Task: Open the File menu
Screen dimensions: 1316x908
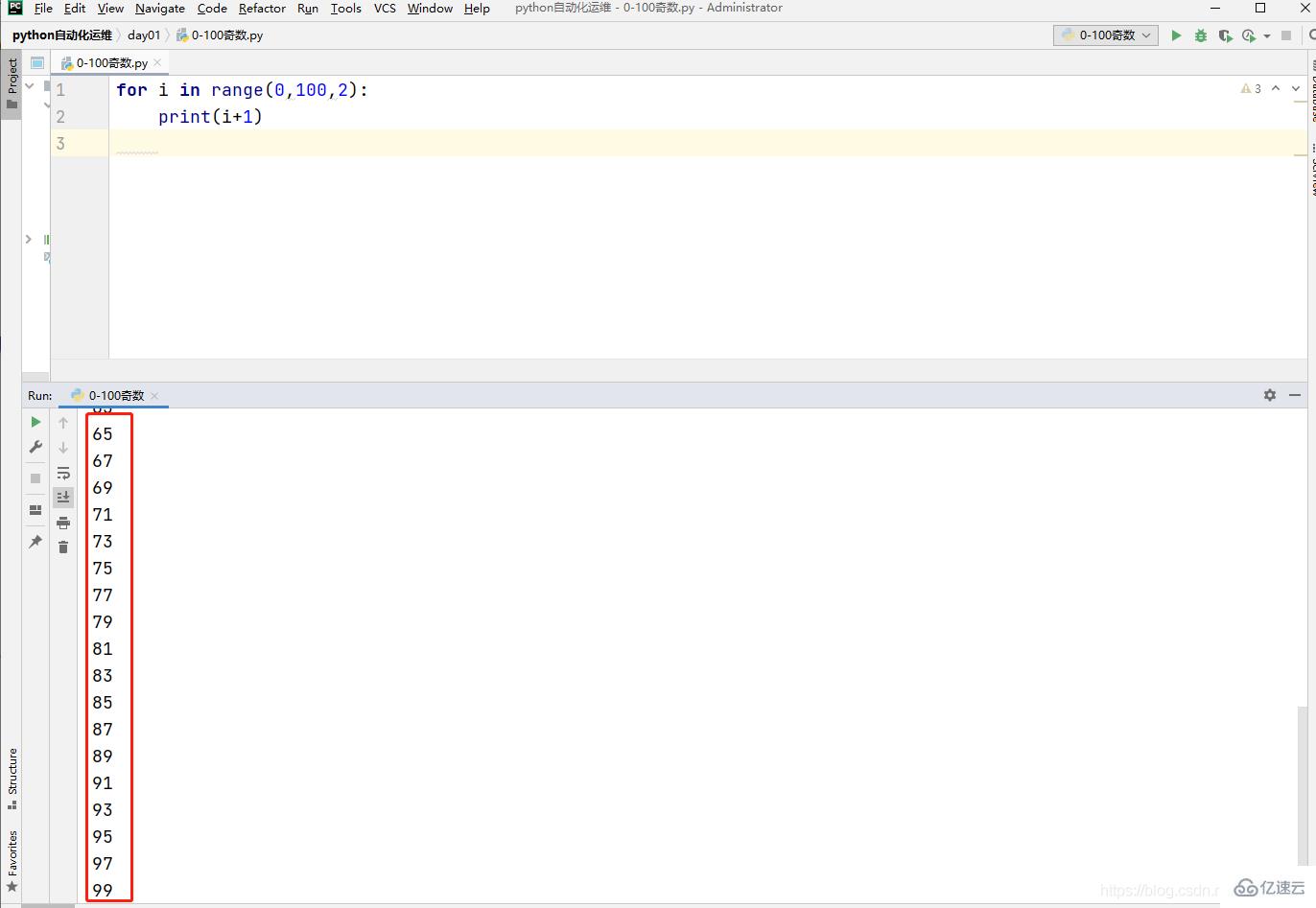Action: click(43, 9)
